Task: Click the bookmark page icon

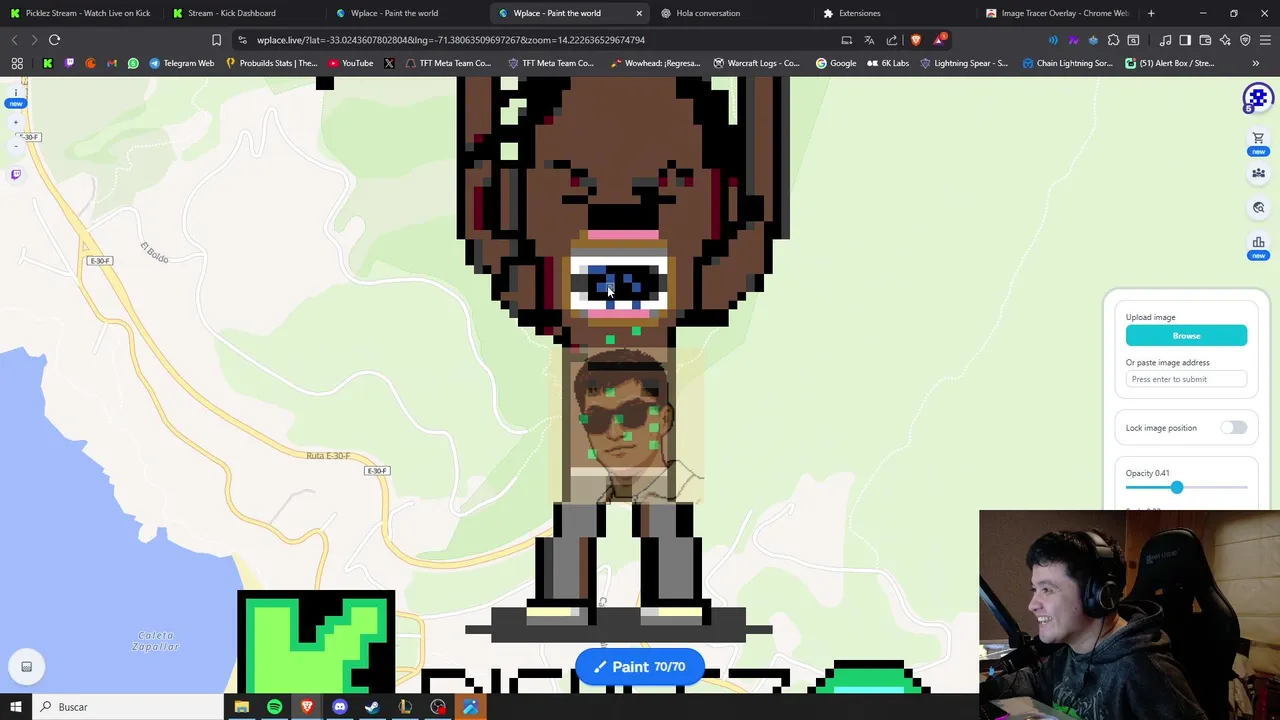Action: 216,40
